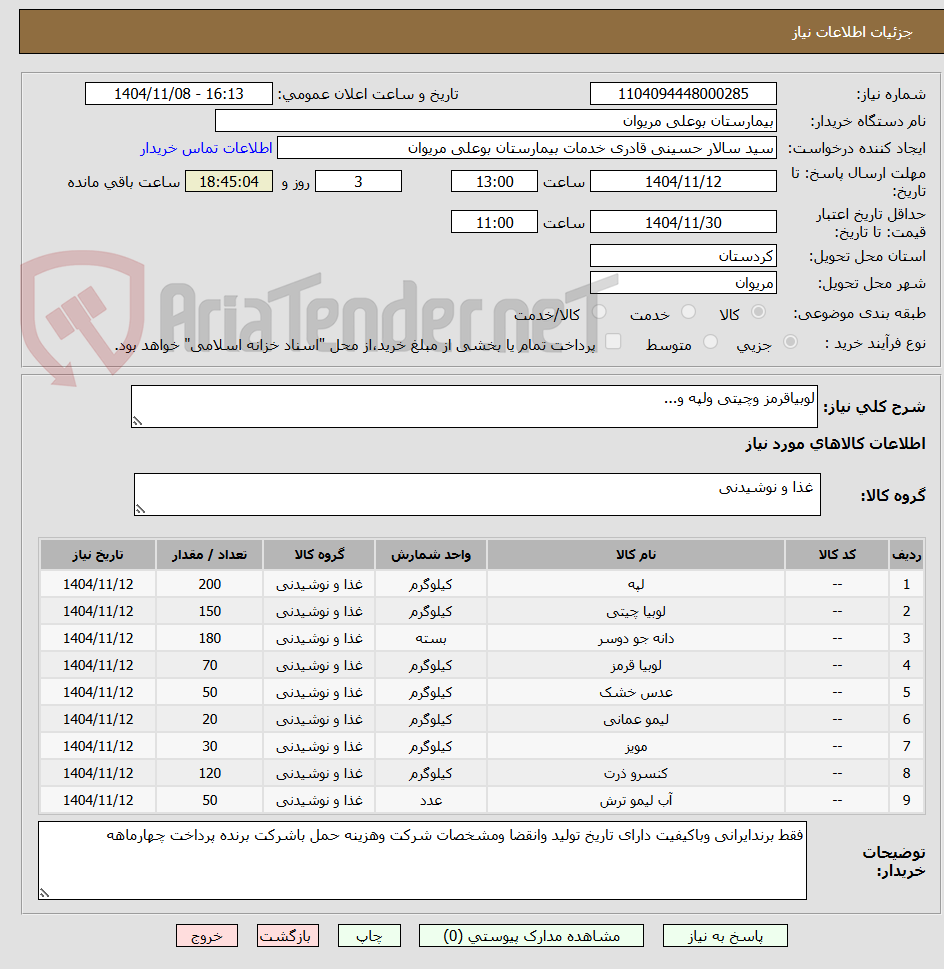Click quantity 70 in لوبیا قرمز row

point(209,666)
